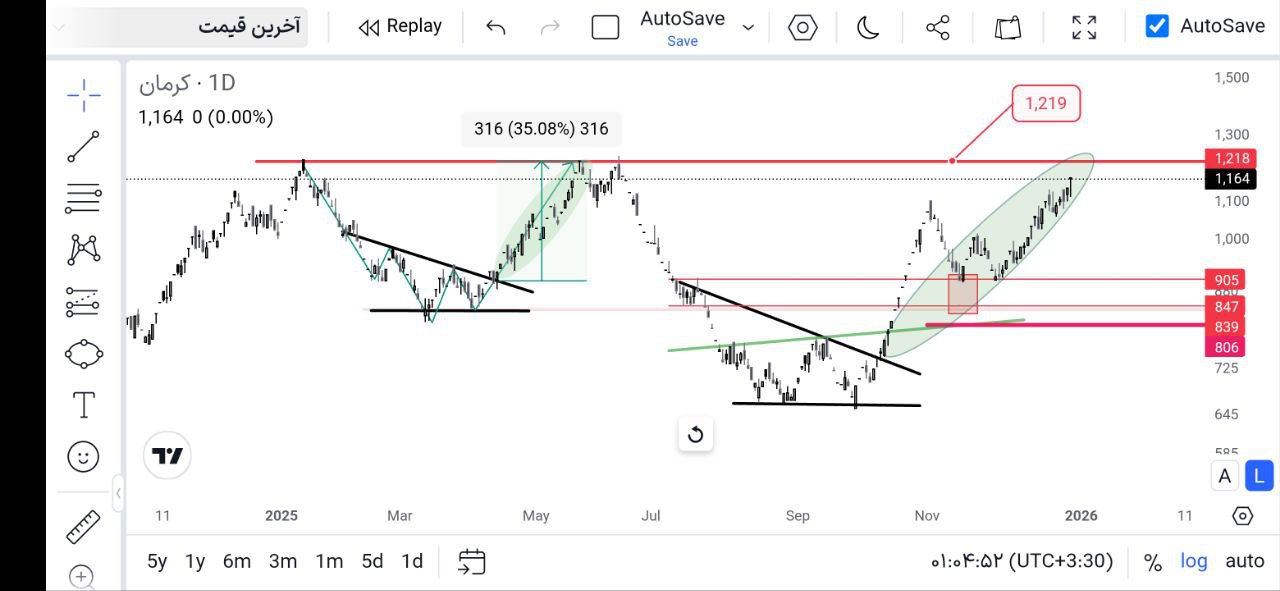Open the emoji sticker tool
This screenshot has height=591, width=1280.
(84, 457)
